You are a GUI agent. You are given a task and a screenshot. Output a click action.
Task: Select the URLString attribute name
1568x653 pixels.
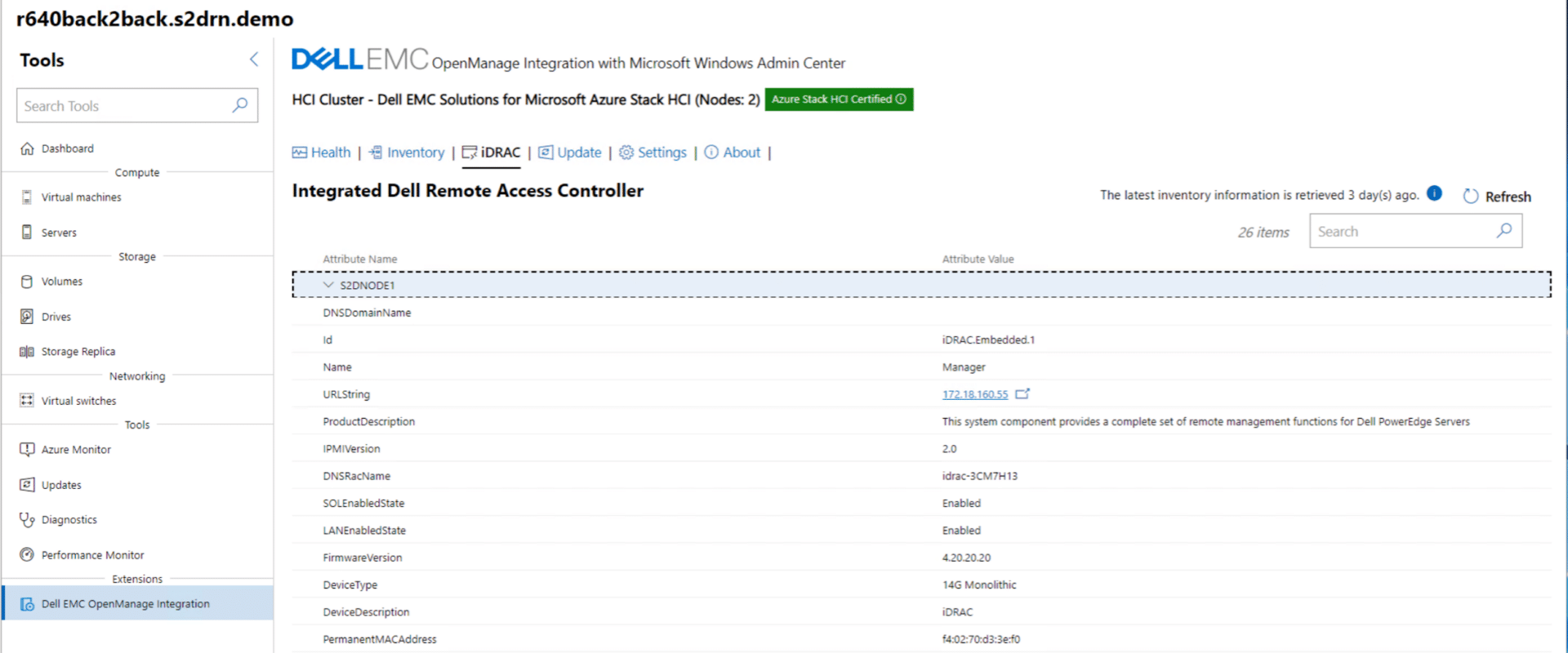tap(346, 394)
